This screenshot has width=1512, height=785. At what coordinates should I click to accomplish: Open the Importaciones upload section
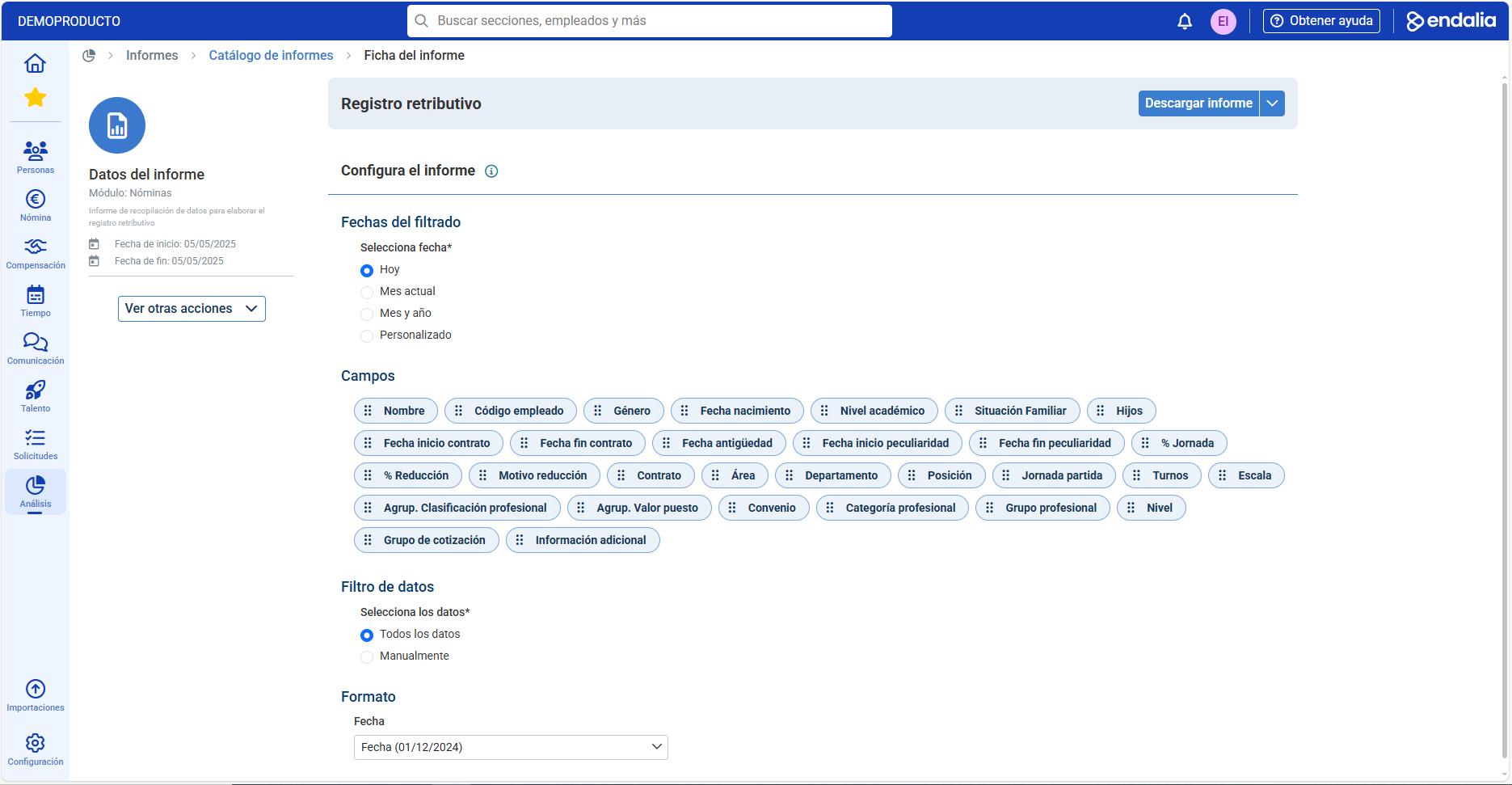click(x=36, y=695)
